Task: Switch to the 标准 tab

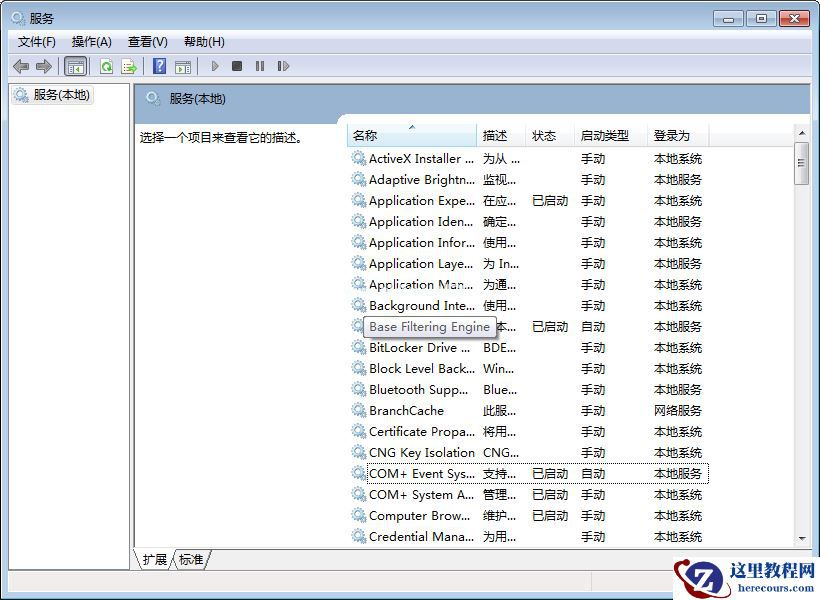Action: click(x=191, y=560)
